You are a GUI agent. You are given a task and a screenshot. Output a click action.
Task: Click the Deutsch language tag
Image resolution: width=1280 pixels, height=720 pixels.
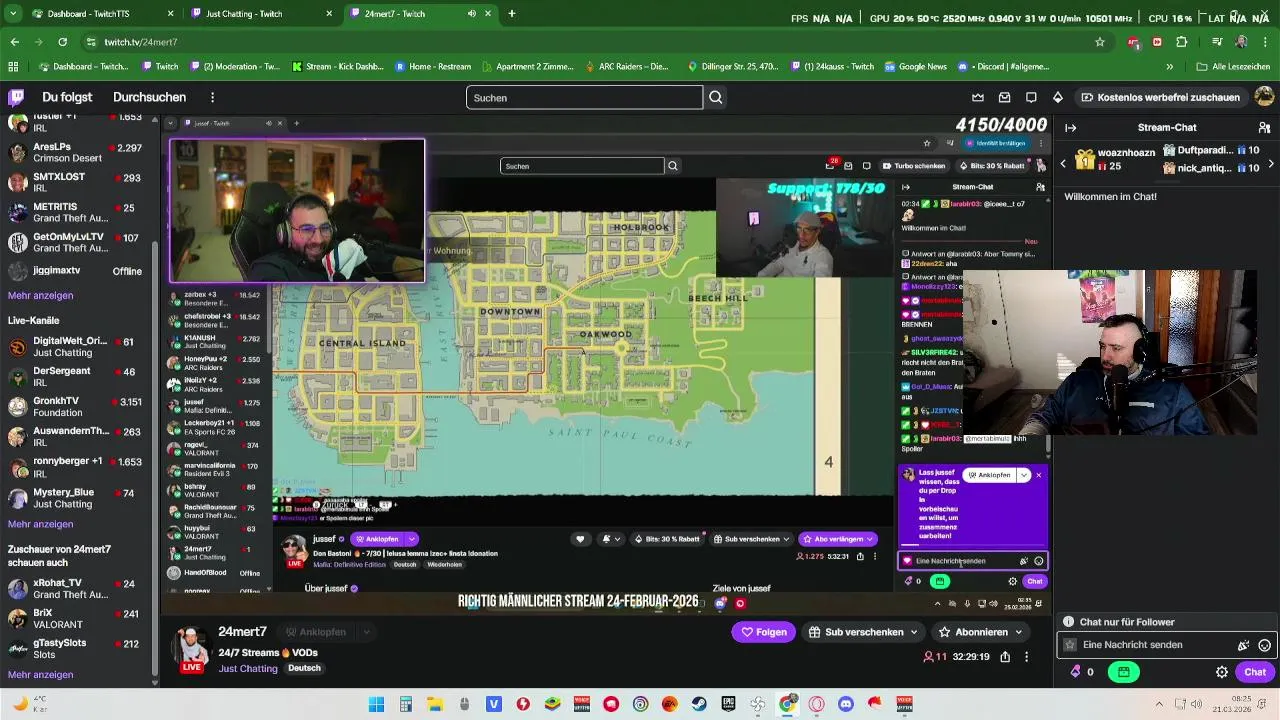[x=304, y=668]
